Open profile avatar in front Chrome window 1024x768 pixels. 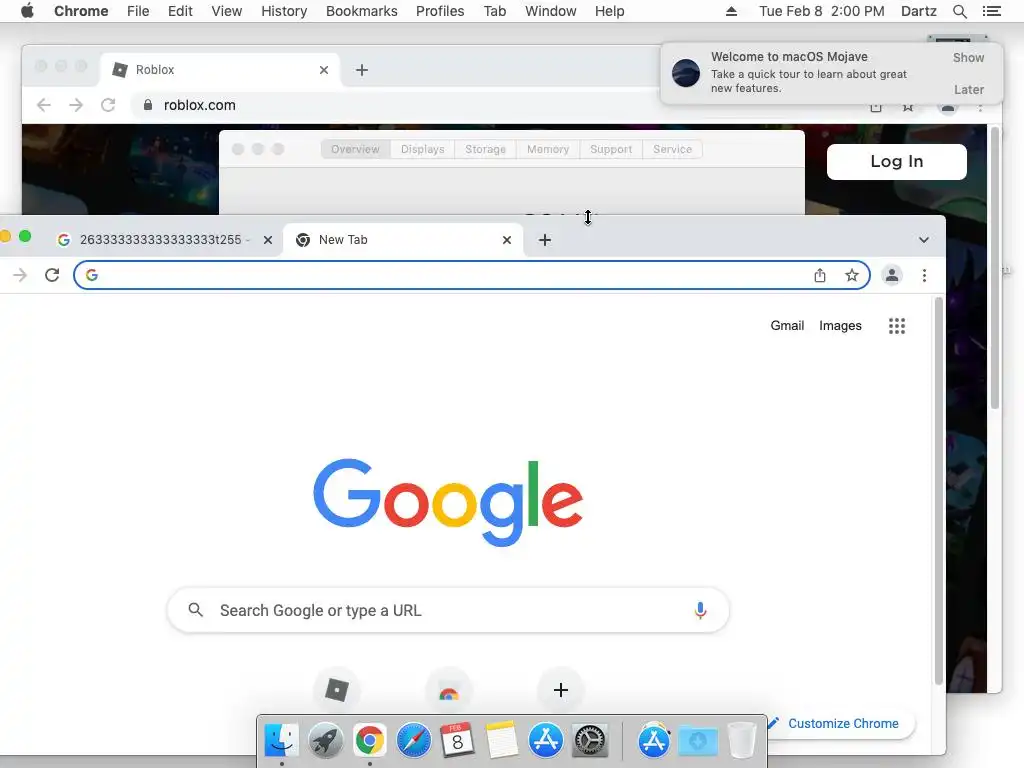[891, 276]
